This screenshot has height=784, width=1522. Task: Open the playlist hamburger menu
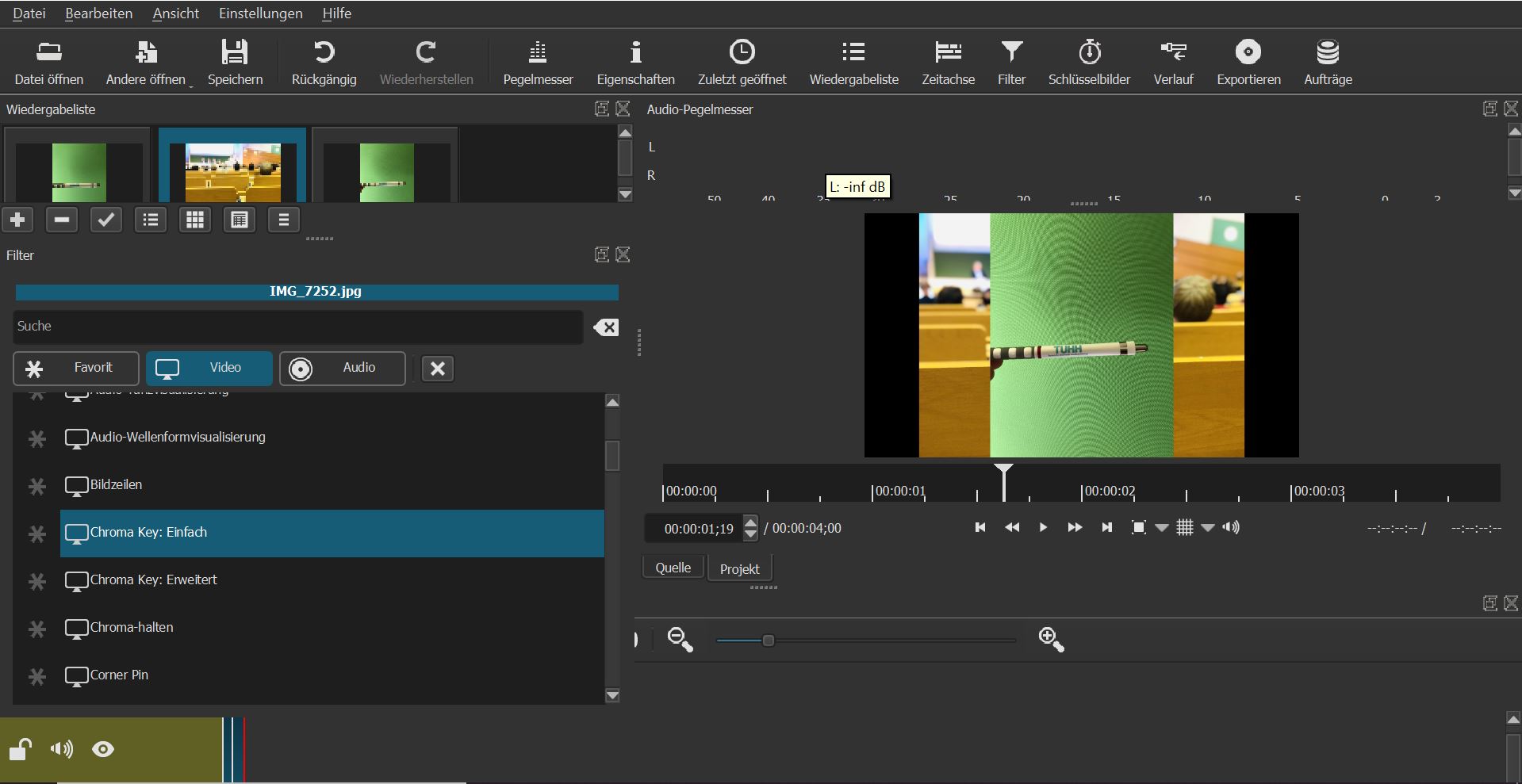pos(283,220)
